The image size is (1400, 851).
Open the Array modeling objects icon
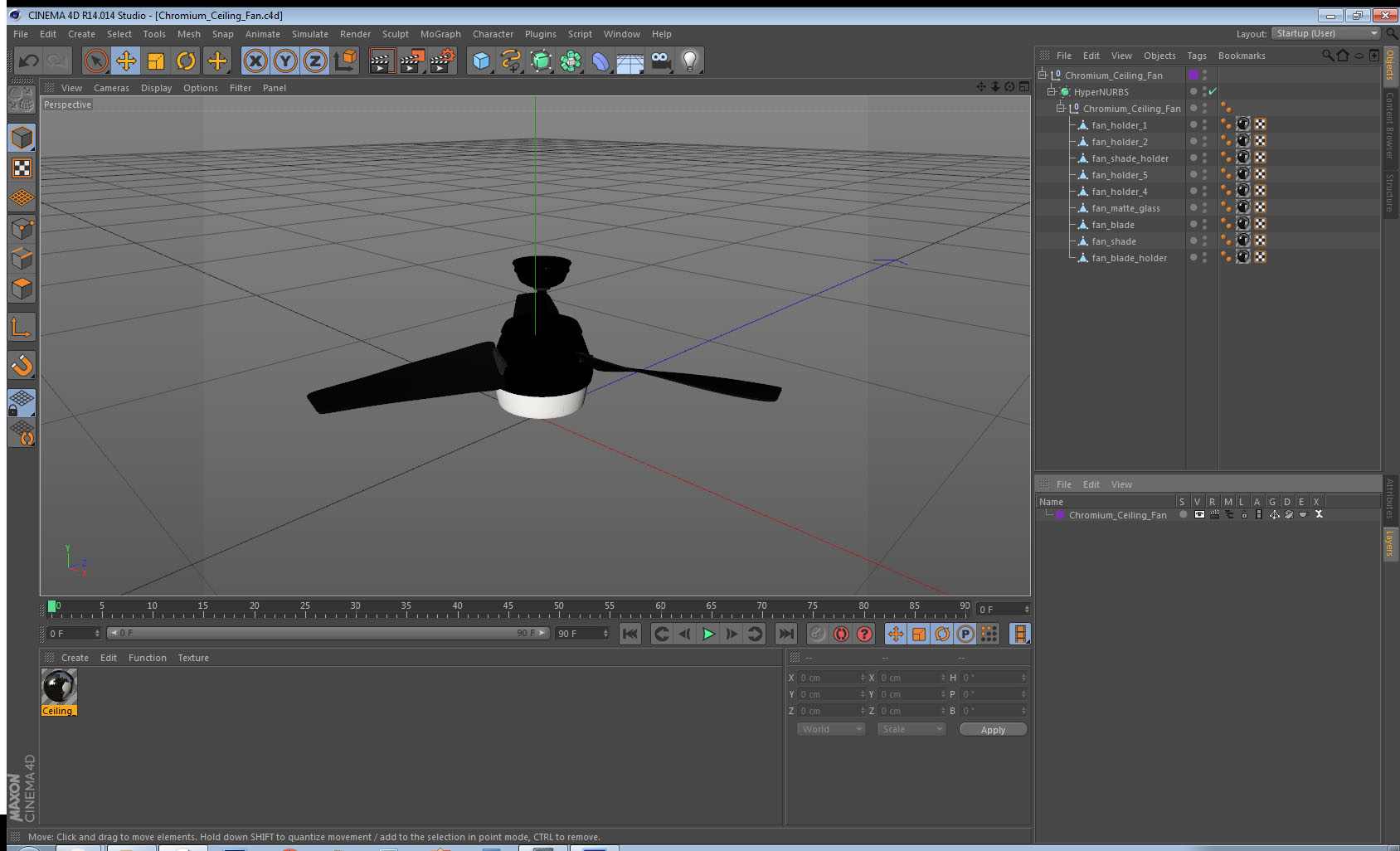[x=571, y=61]
